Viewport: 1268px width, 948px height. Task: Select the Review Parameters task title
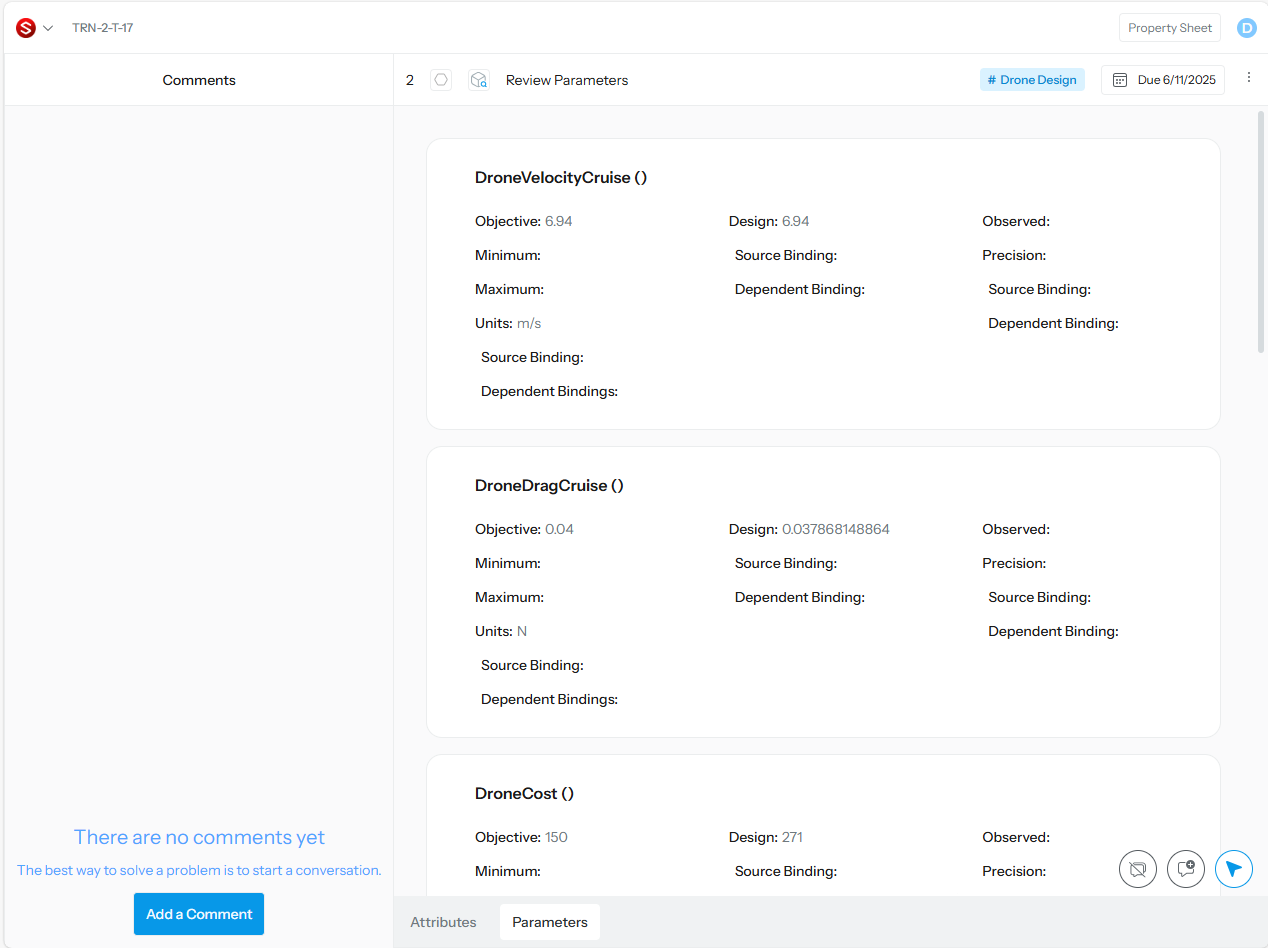pos(567,80)
